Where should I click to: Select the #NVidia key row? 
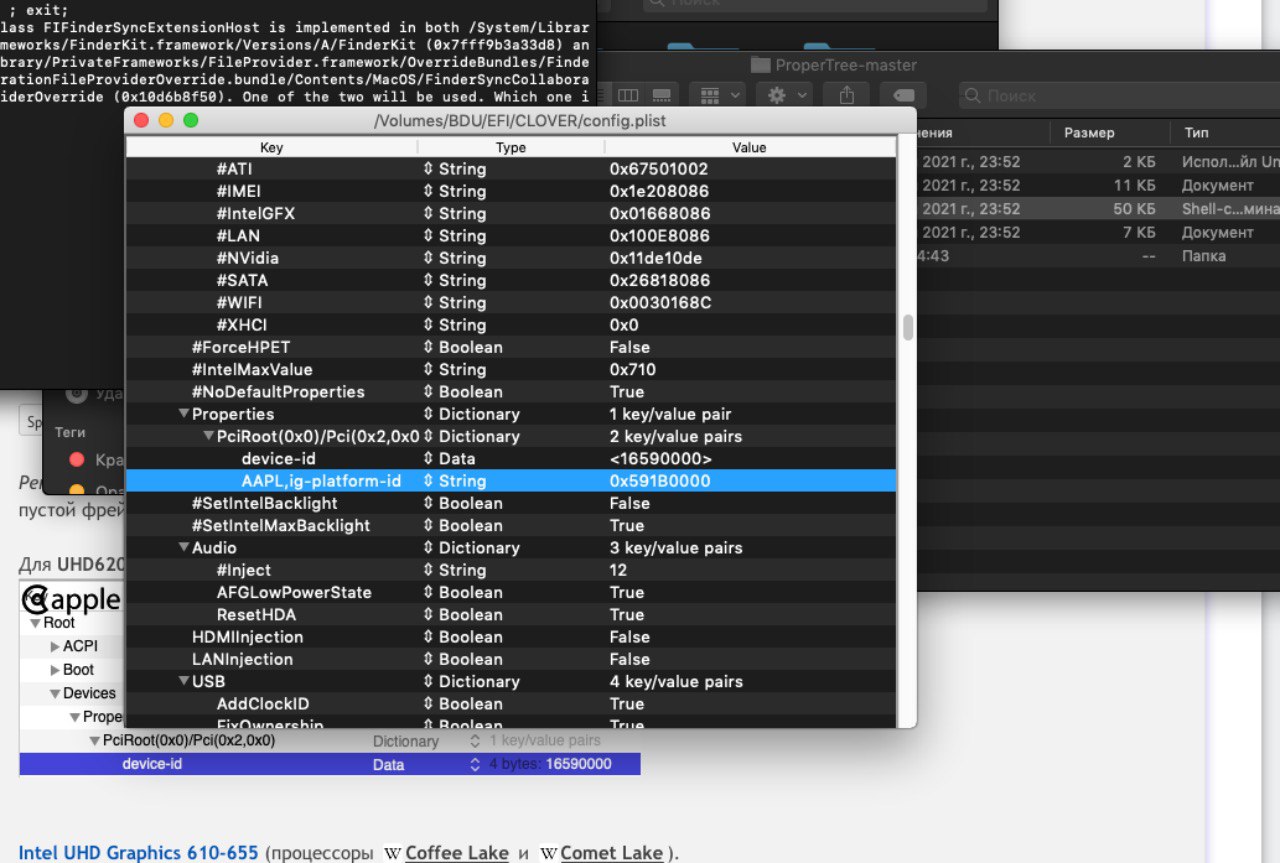coord(510,258)
